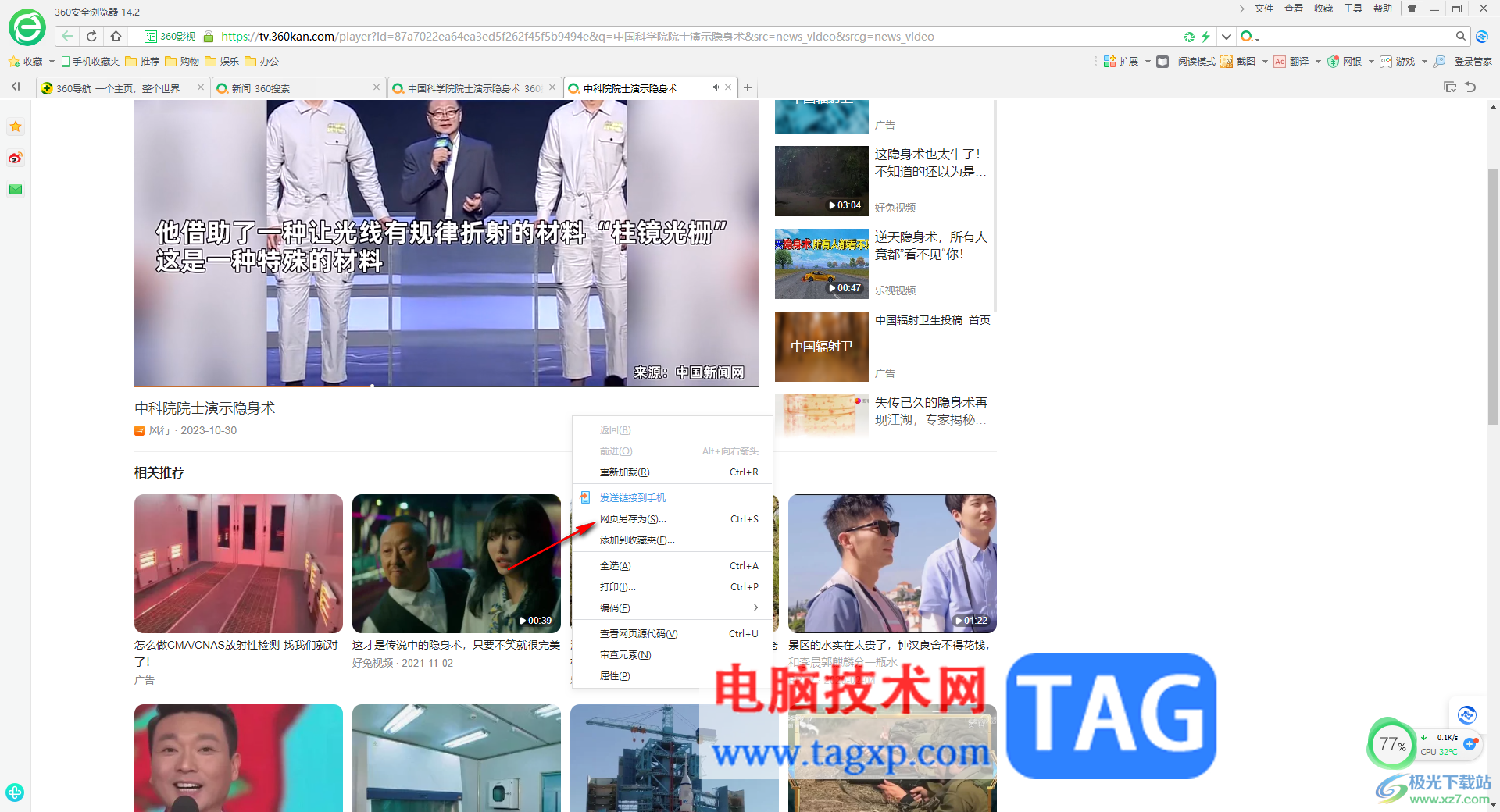Expand the 扩展 extensions dropdown arrow

[x=1148, y=62]
